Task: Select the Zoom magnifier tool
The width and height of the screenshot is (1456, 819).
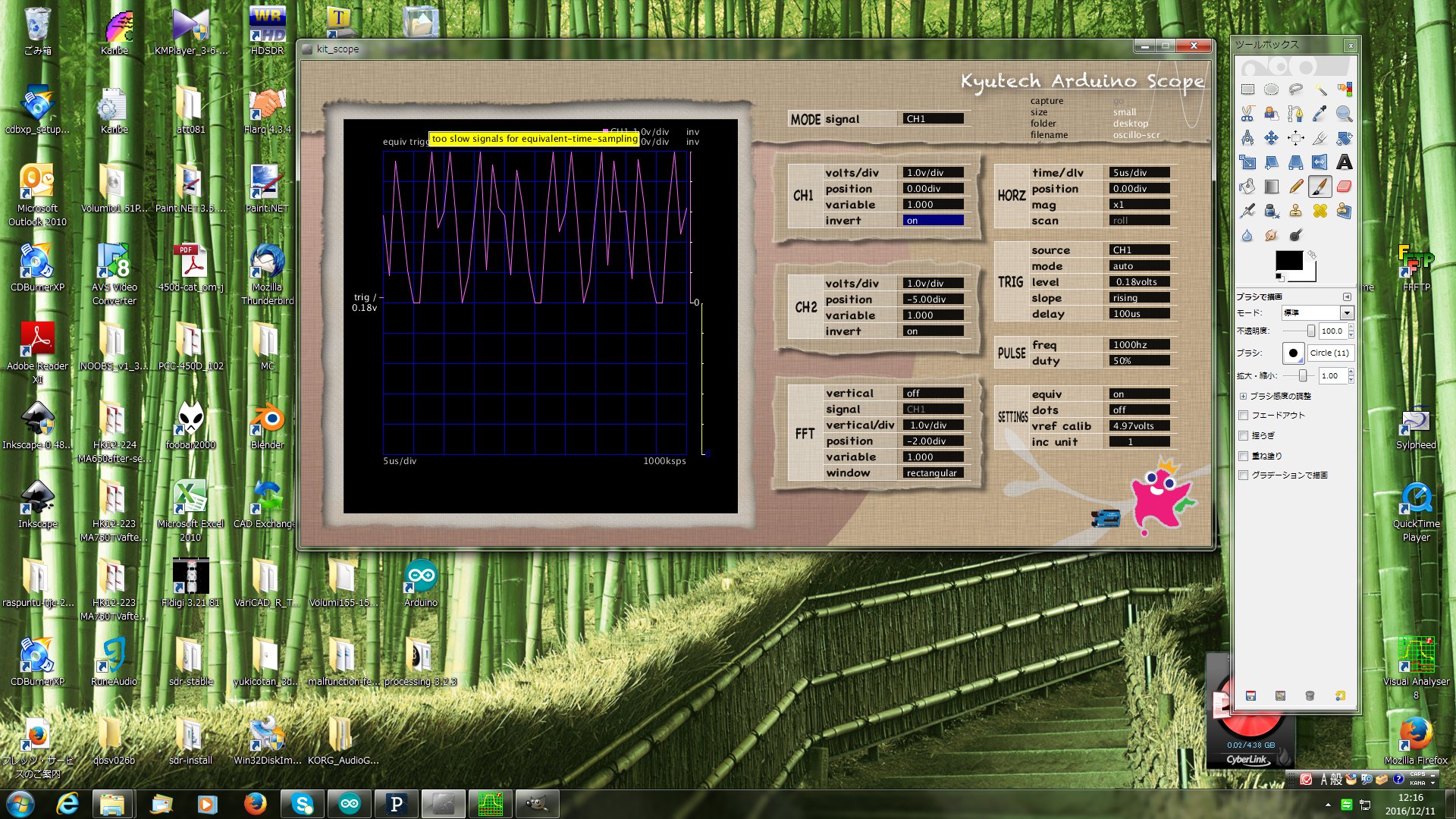Action: (1344, 114)
